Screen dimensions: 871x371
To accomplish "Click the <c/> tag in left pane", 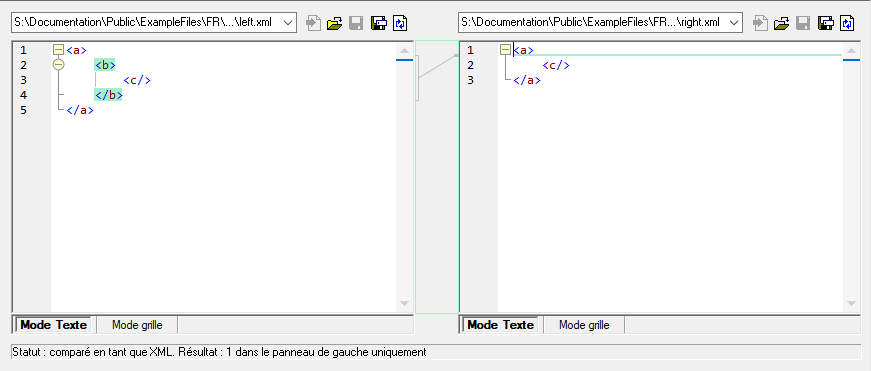I will [137, 80].
